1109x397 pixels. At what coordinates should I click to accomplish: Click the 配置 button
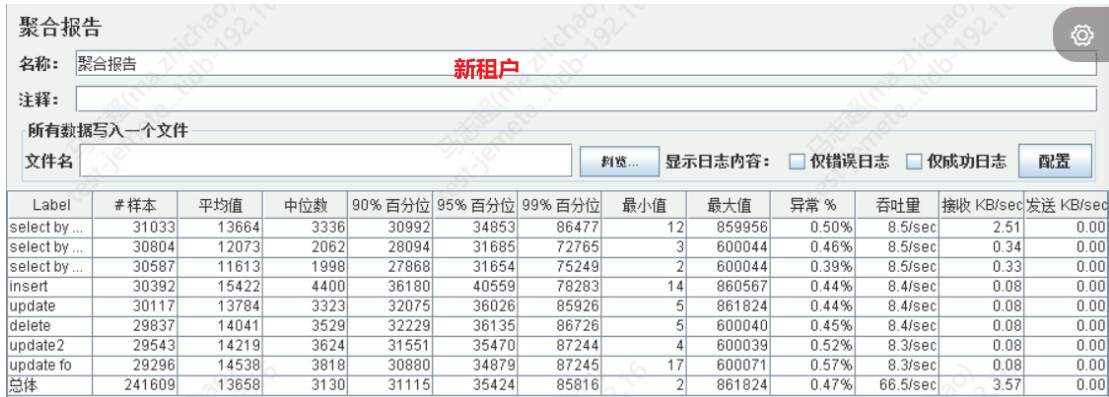click(x=1055, y=161)
